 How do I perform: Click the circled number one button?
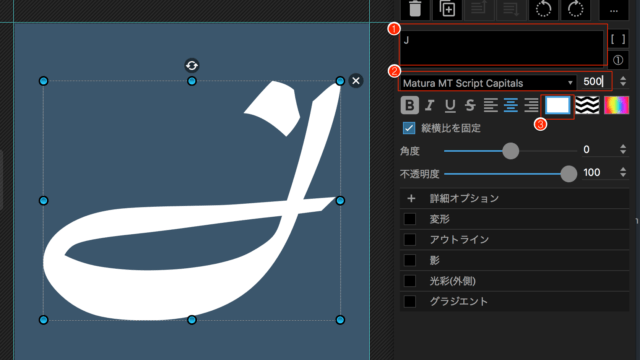618,60
